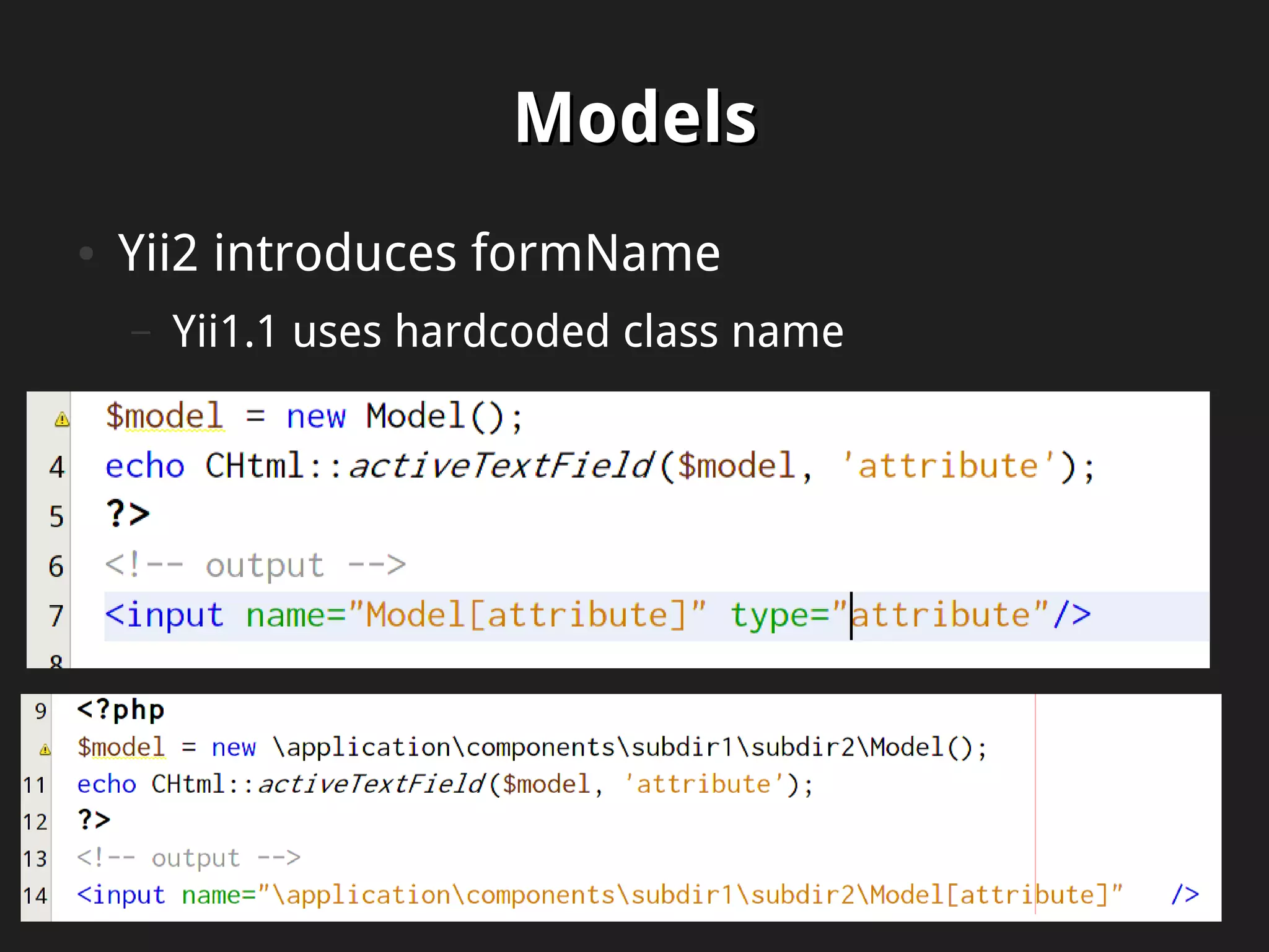Click the warning icon beside the \application\components line
The image size is (1269, 952).
(45, 750)
